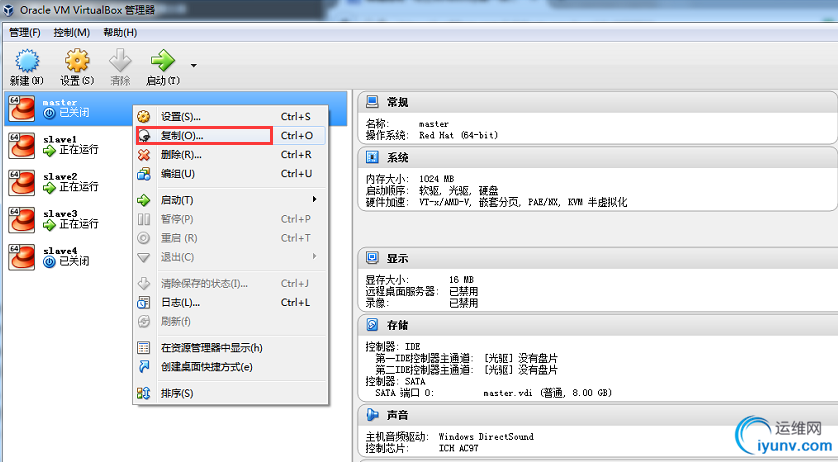Click the green arrow icon beside 启动(T)
This screenshot has width=838, height=462.
pyautogui.click(x=144, y=200)
